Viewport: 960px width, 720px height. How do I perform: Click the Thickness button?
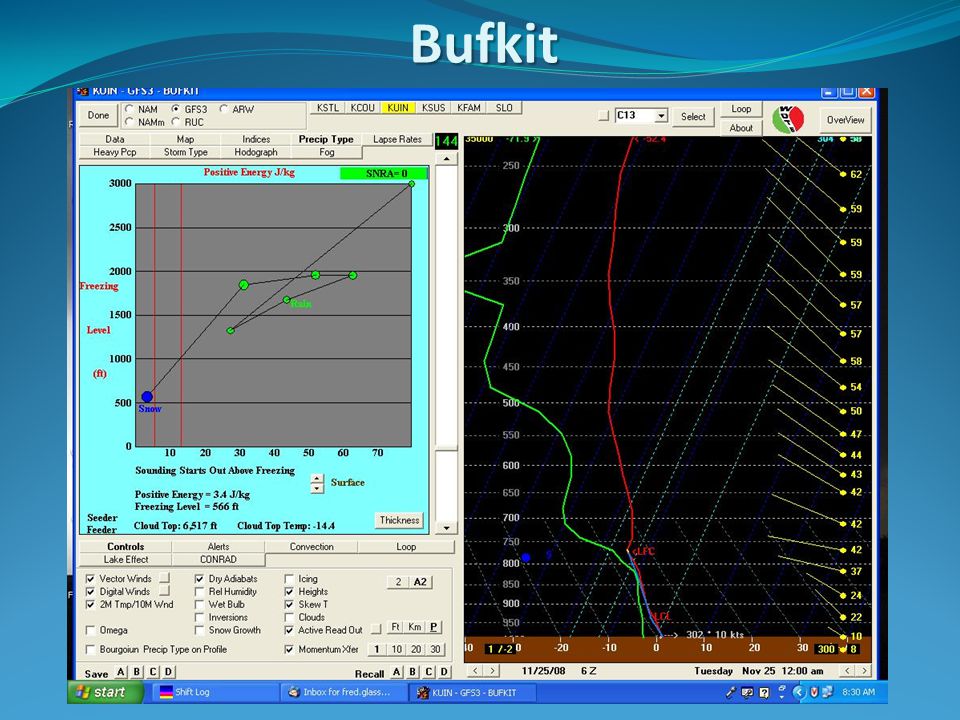pyautogui.click(x=399, y=520)
